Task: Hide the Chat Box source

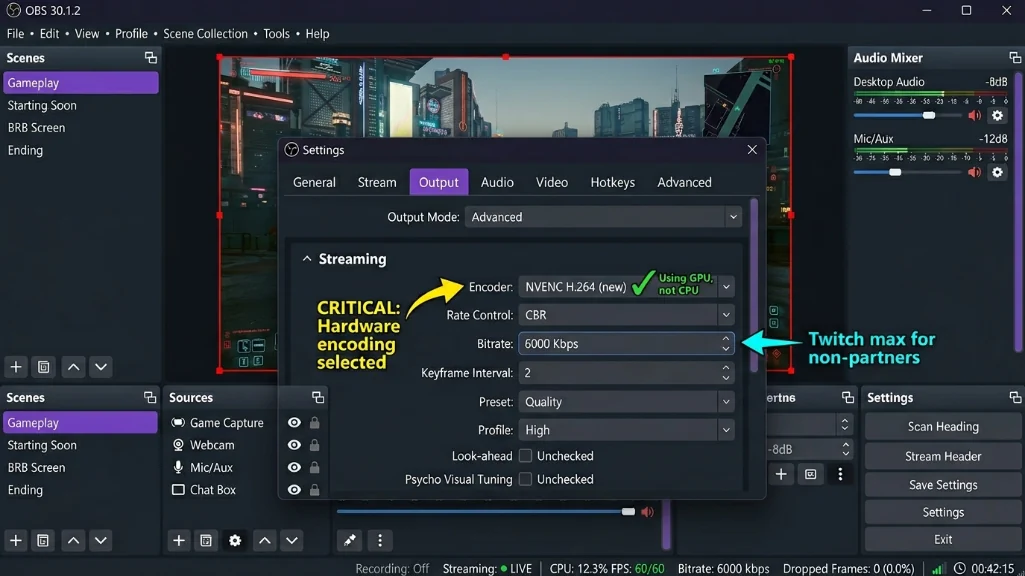Action: click(294, 490)
